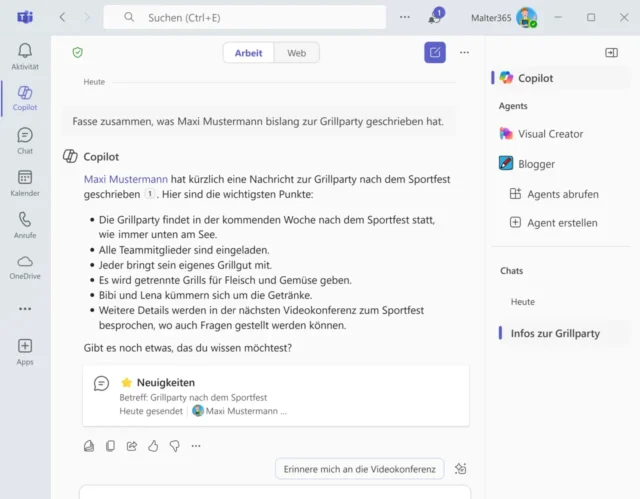The image size is (640, 499).
Task: Collapse the right Copilot side panel
Action: [611, 53]
